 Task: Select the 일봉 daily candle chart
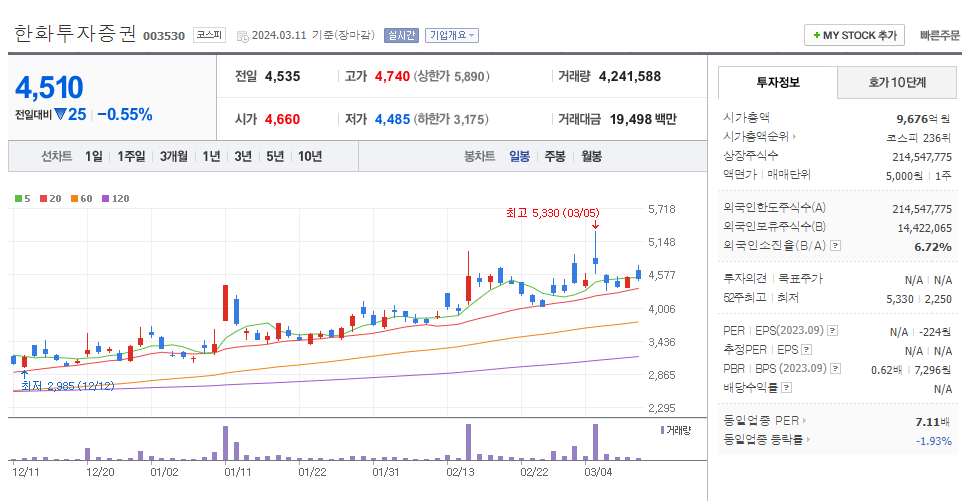tap(519, 156)
